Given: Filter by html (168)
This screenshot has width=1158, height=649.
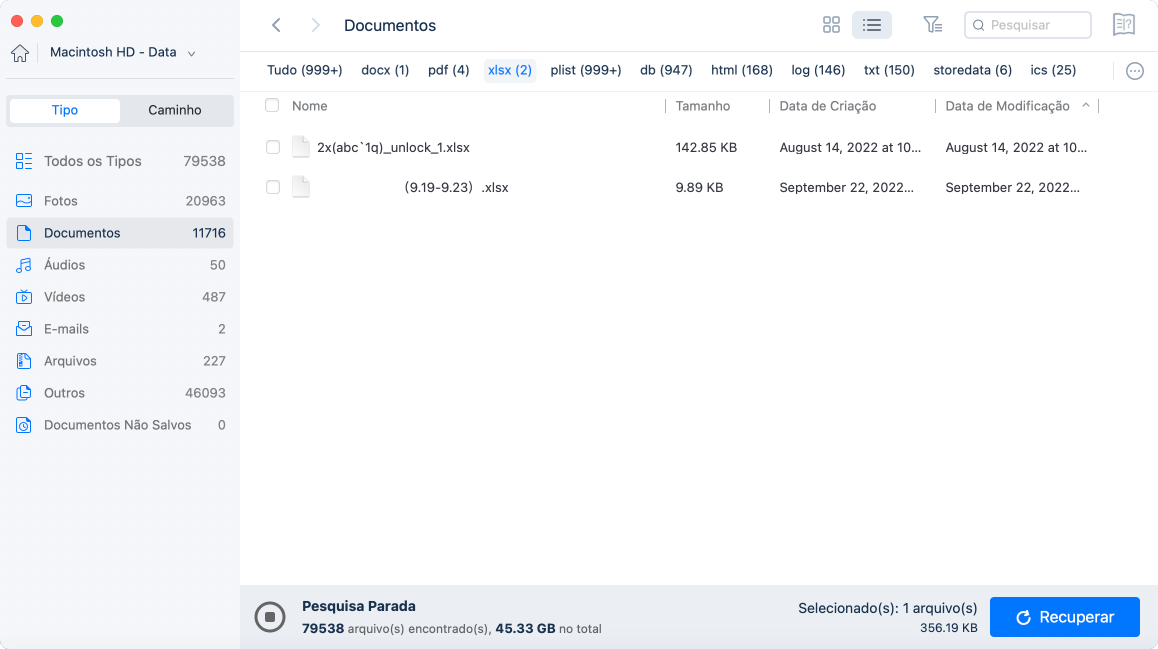Looking at the screenshot, I should pyautogui.click(x=741, y=70).
